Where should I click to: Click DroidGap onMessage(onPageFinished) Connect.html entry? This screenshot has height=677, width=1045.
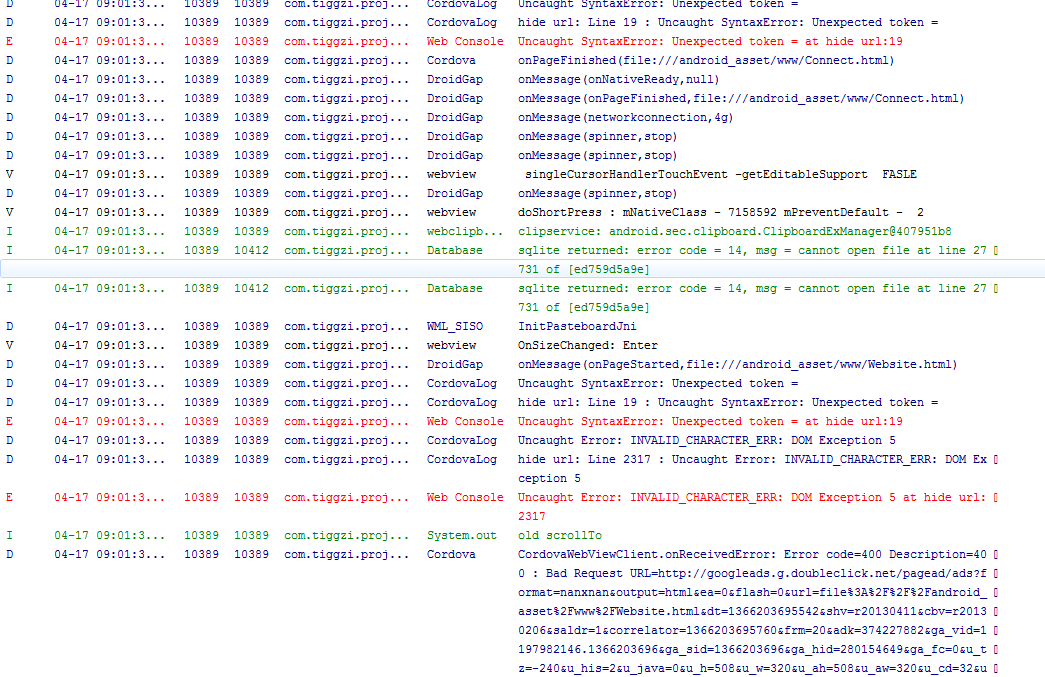(740, 99)
